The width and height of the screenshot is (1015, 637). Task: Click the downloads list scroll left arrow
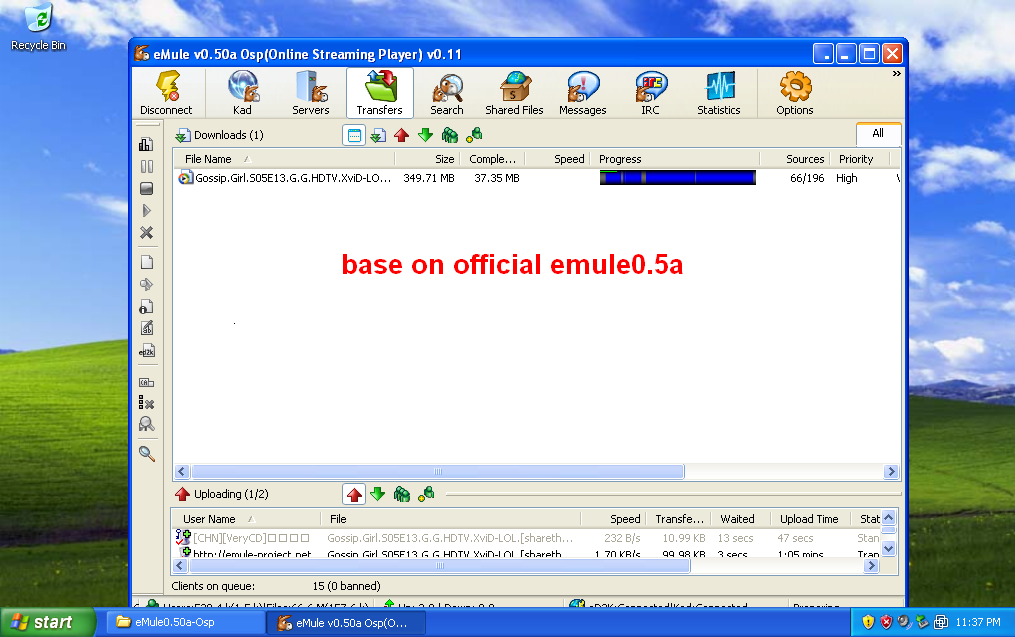click(182, 472)
